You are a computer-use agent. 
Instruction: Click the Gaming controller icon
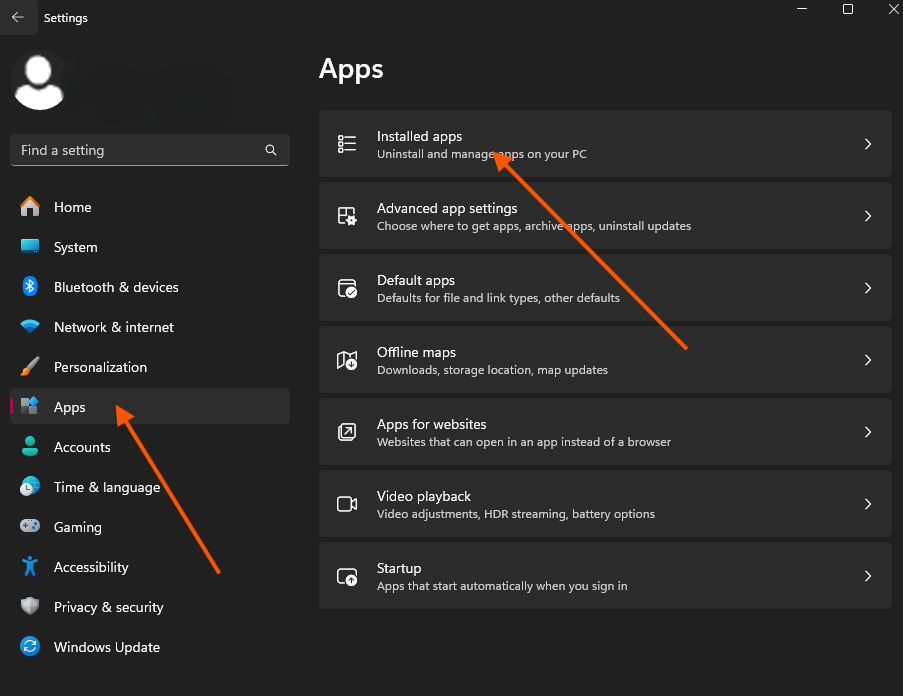pyautogui.click(x=30, y=526)
